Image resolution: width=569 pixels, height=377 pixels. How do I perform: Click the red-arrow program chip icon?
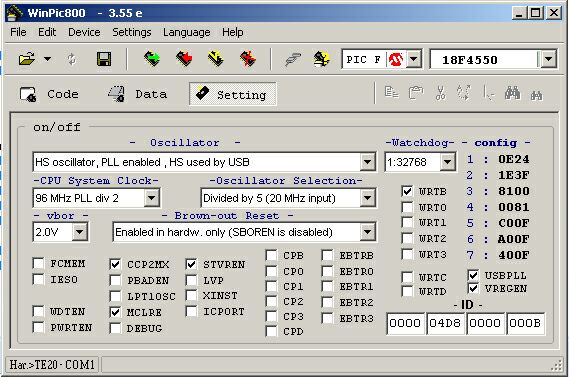pos(184,58)
